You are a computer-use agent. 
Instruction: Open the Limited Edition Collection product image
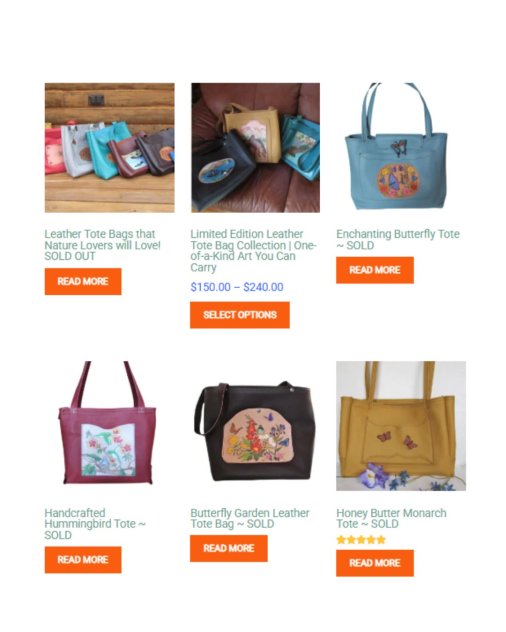click(x=255, y=148)
